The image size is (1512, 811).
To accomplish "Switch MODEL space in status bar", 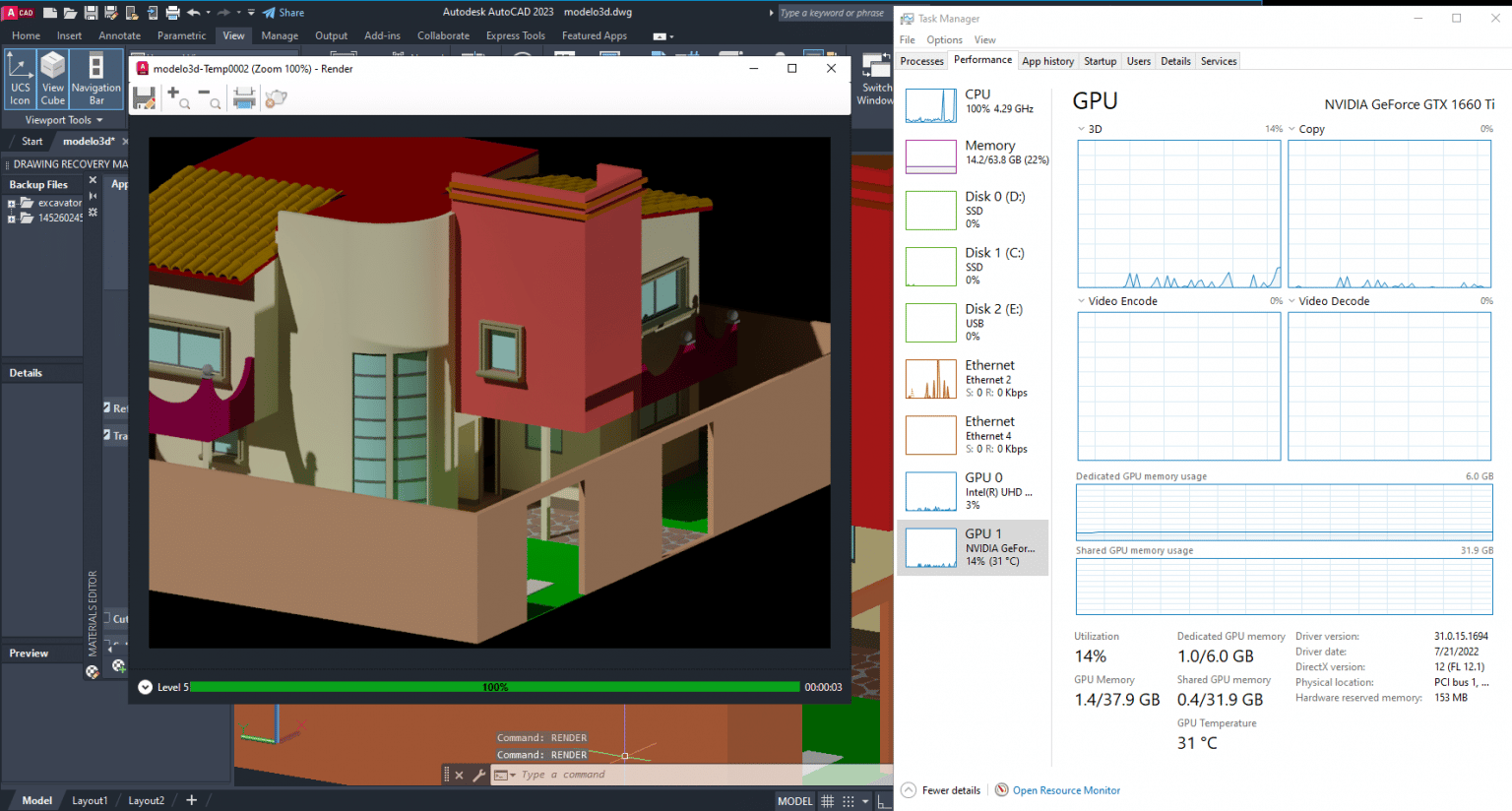I will (795, 801).
